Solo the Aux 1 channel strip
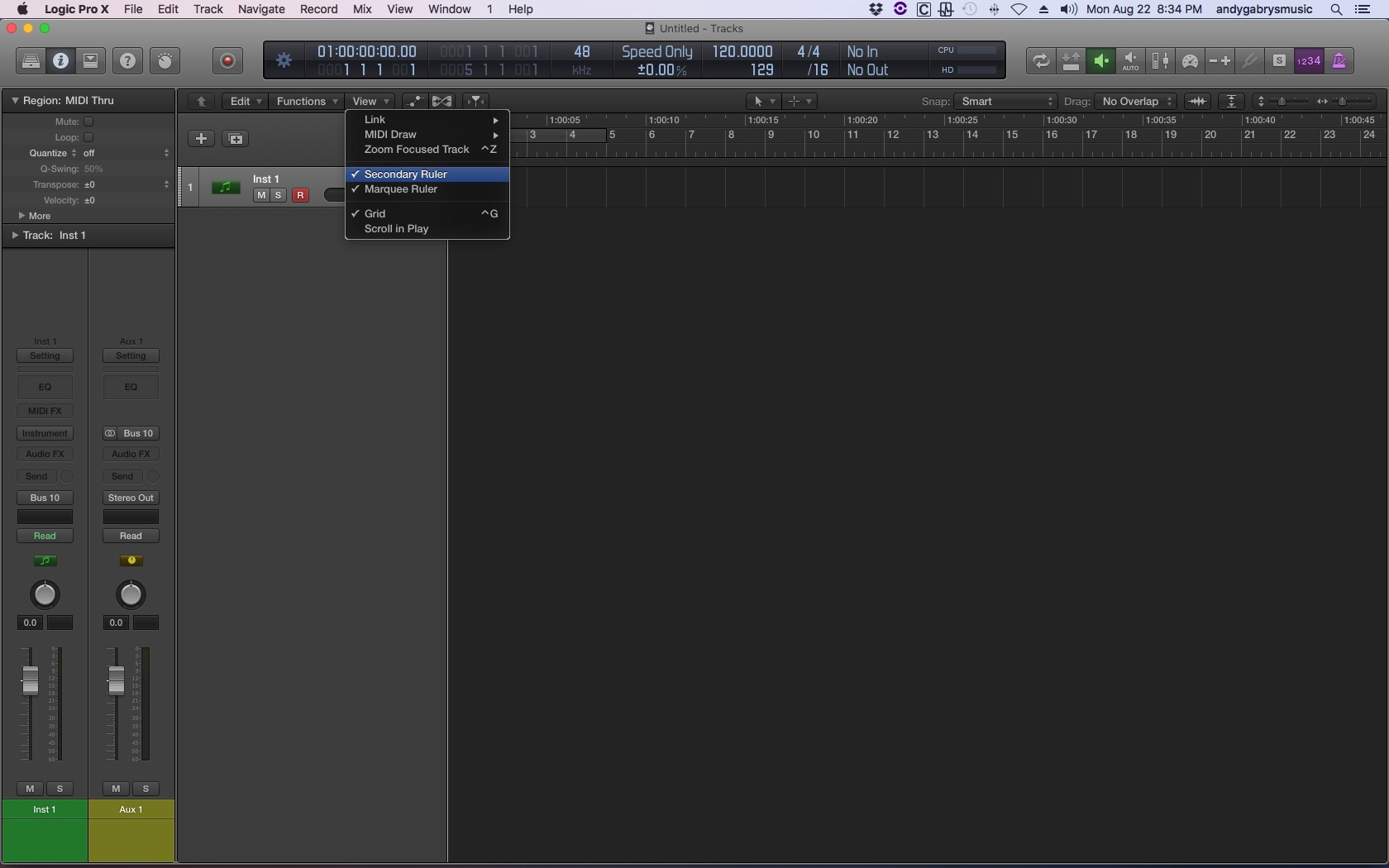 (146, 789)
